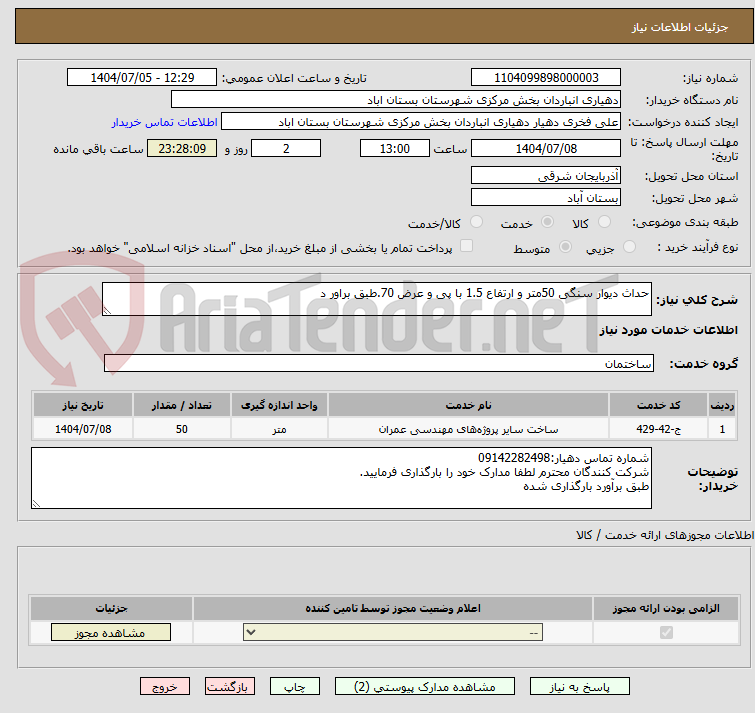Click the response deadline date 1404/07/08 field
The image size is (755, 713).
point(546,148)
